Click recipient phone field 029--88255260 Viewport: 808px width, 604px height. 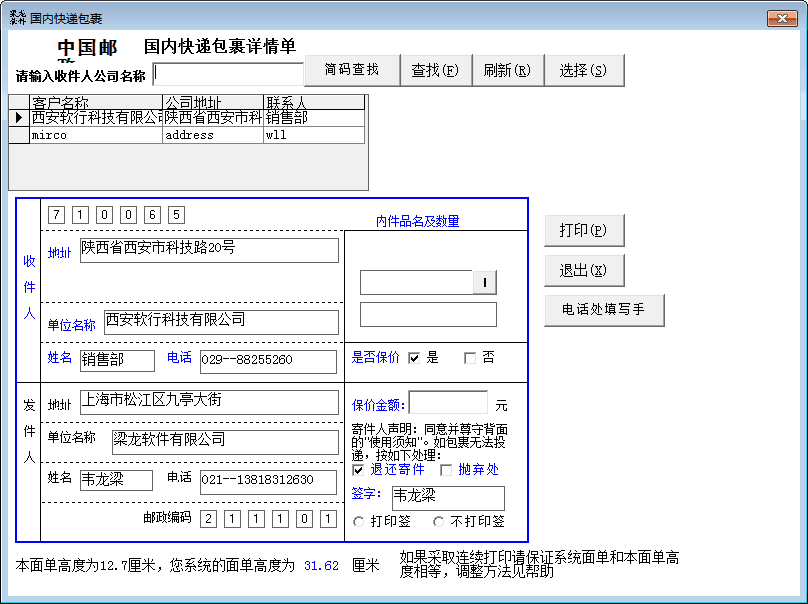(x=268, y=361)
